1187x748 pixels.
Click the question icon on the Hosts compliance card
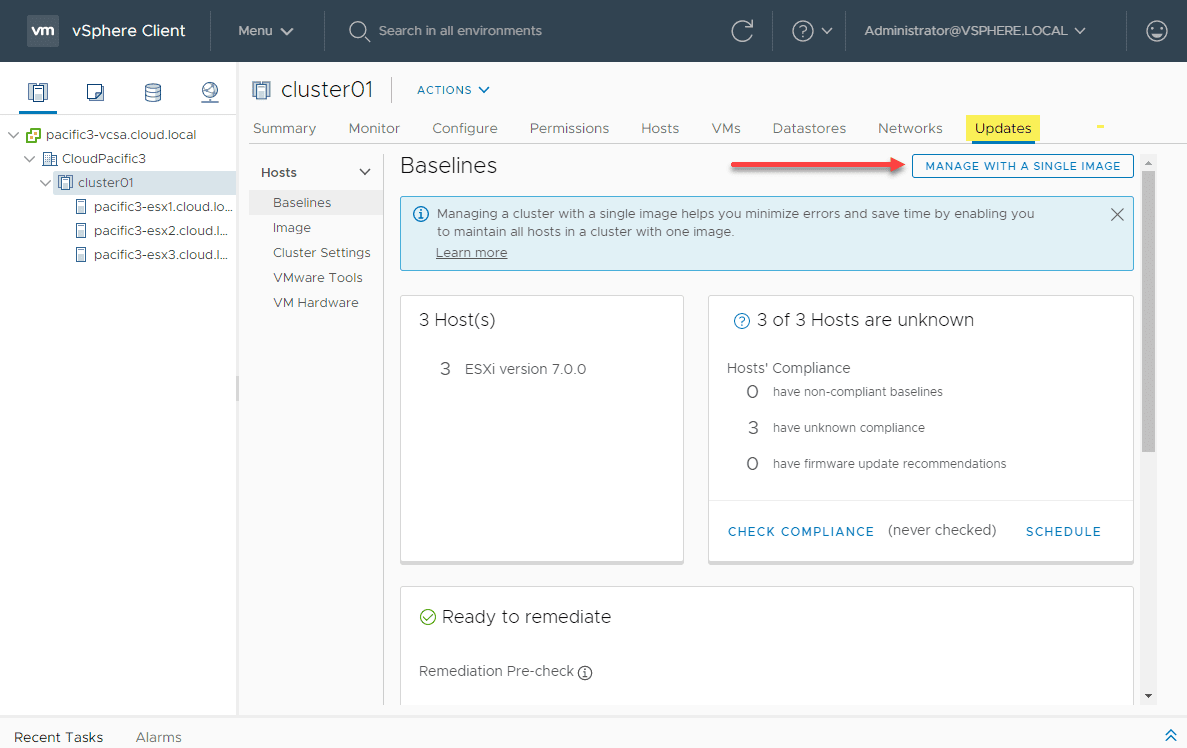click(x=741, y=320)
